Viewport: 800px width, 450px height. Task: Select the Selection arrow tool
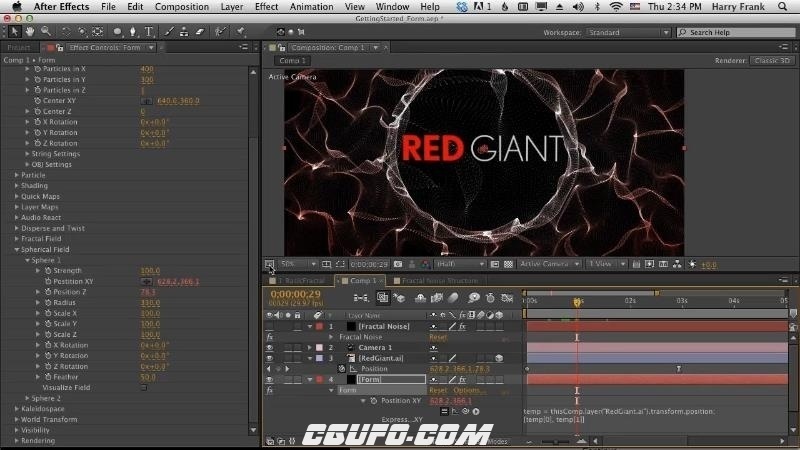coord(15,32)
